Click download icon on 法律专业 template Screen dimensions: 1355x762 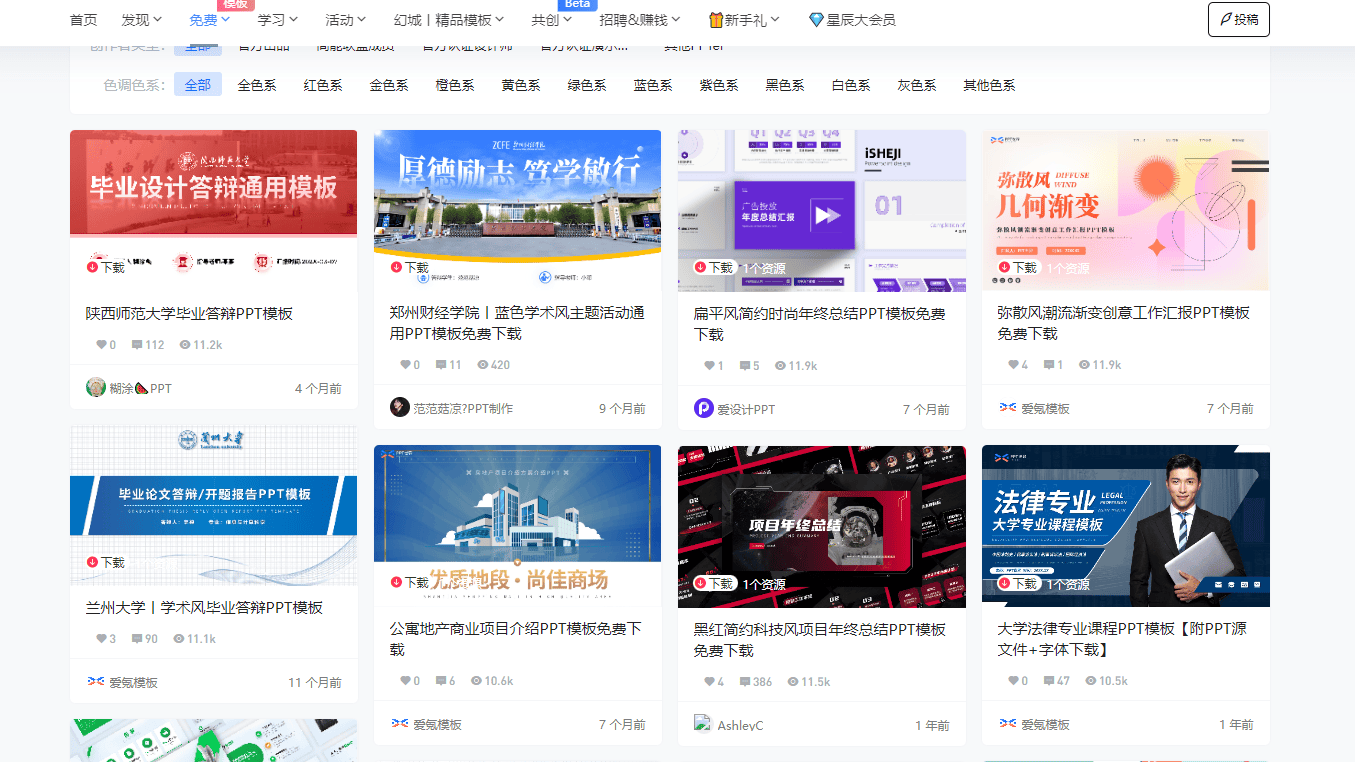point(1005,583)
